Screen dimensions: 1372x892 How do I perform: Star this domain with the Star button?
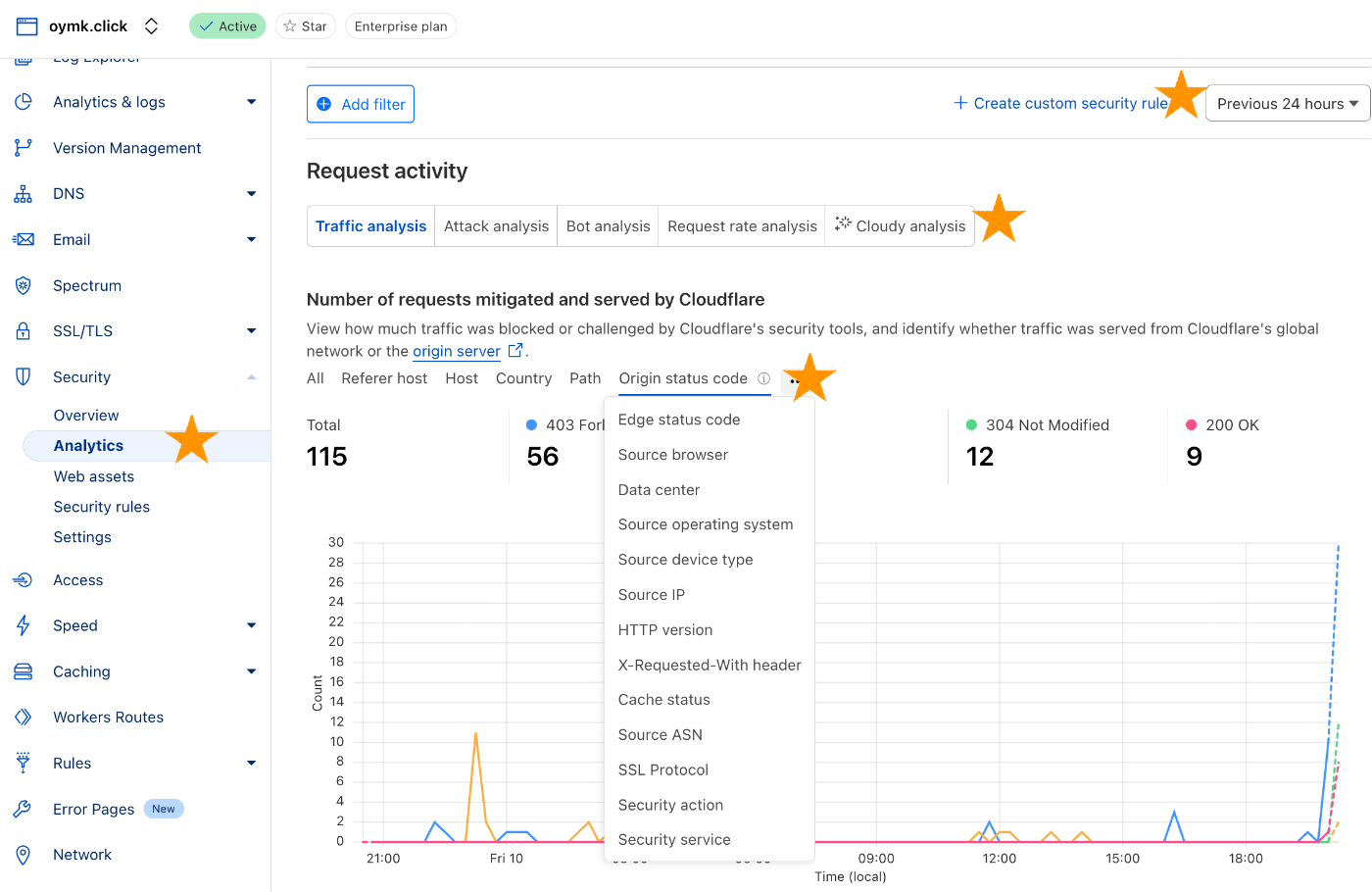click(306, 26)
